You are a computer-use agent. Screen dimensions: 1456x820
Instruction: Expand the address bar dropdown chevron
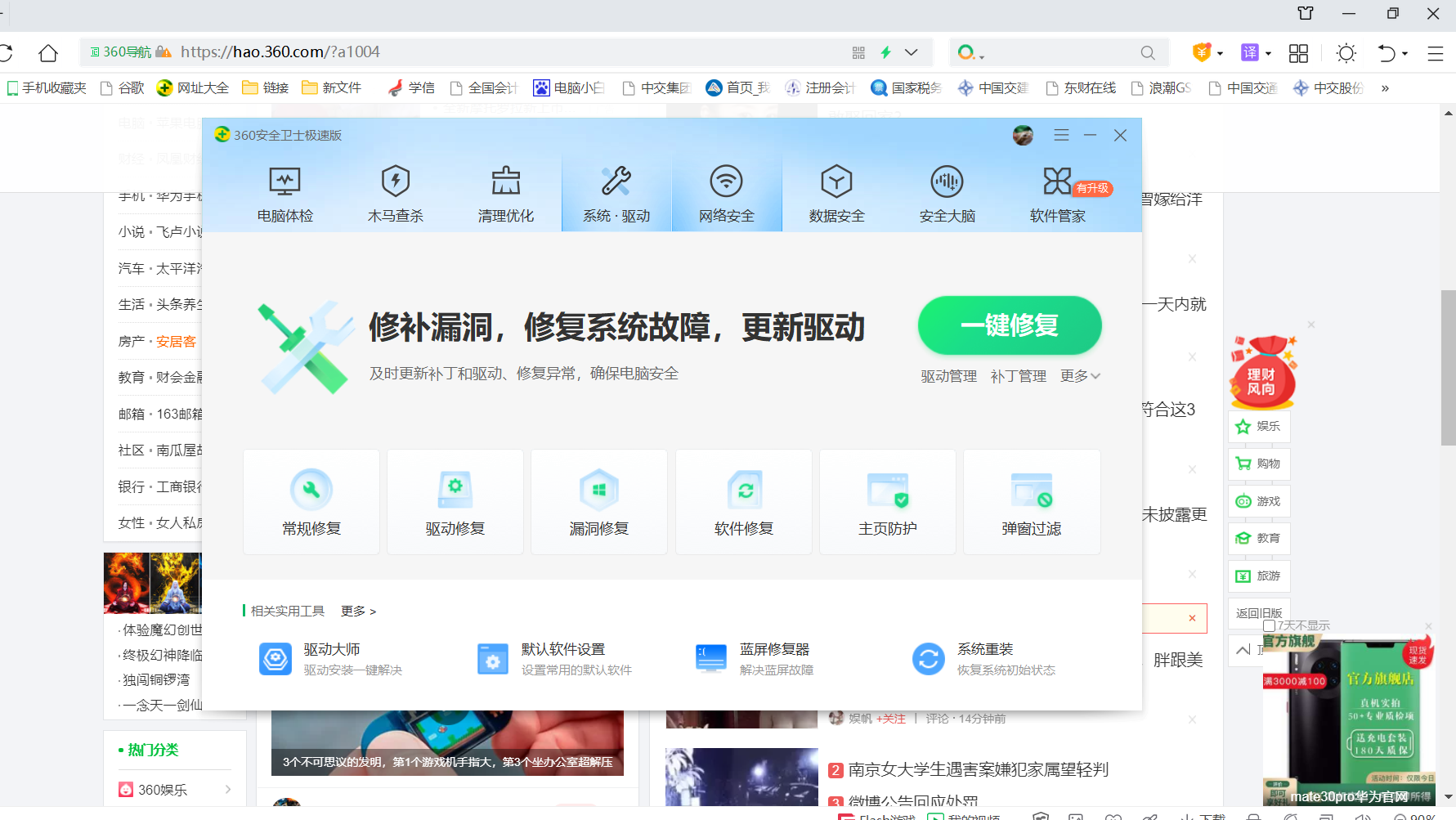tap(912, 52)
